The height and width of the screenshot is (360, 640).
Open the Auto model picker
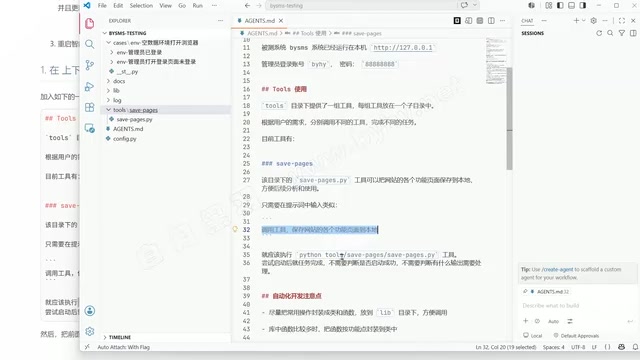[x=553, y=321]
